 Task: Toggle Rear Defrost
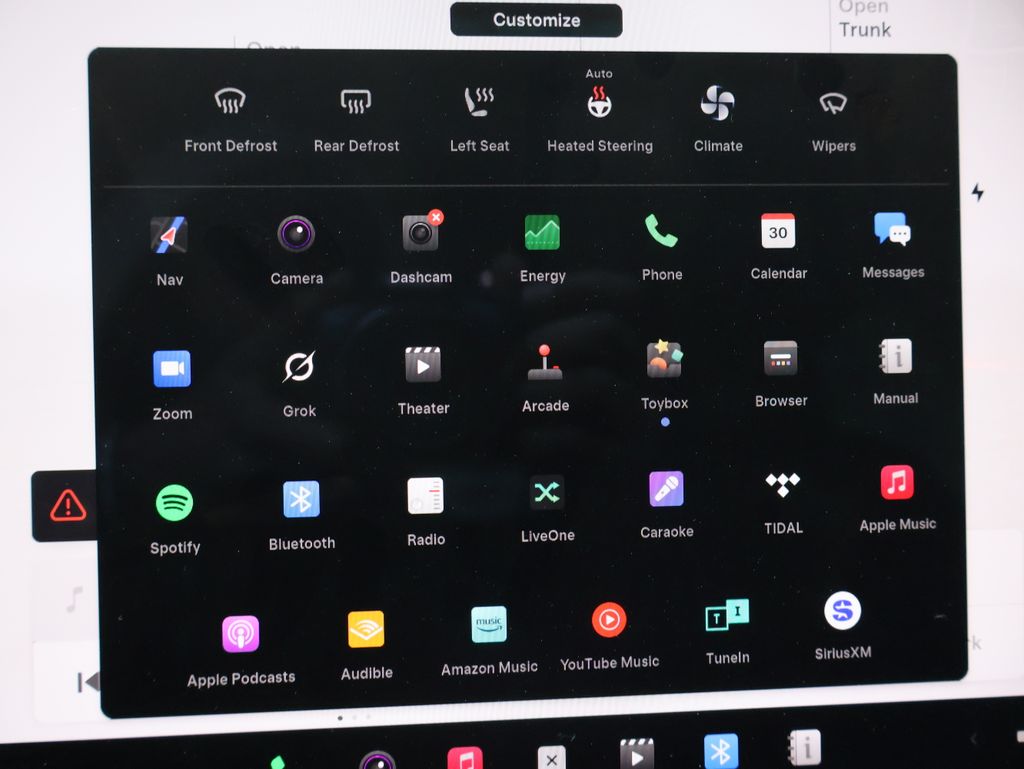[356, 102]
